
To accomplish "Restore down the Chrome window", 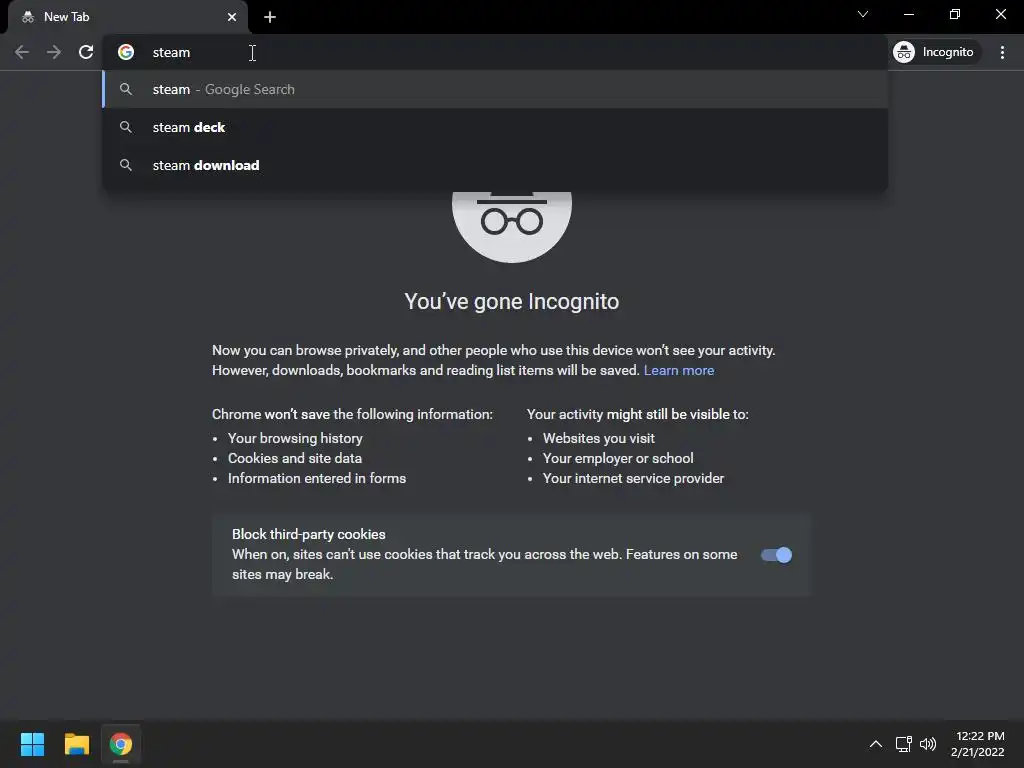I will [x=954, y=14].
